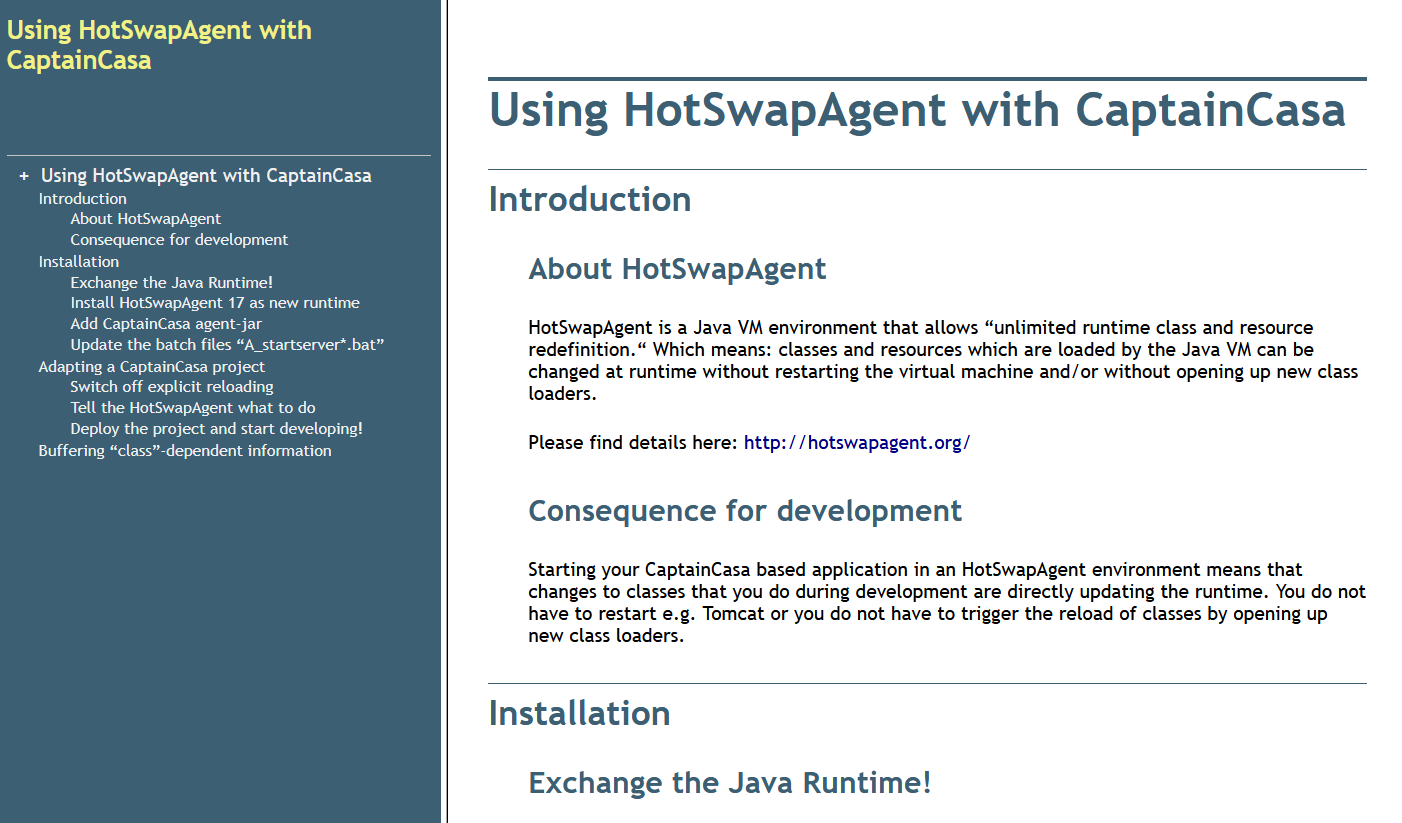Follow the http://hotswapagent.org/ hyperlink
Screen dimensions: 1402x823
click(857, 443)
